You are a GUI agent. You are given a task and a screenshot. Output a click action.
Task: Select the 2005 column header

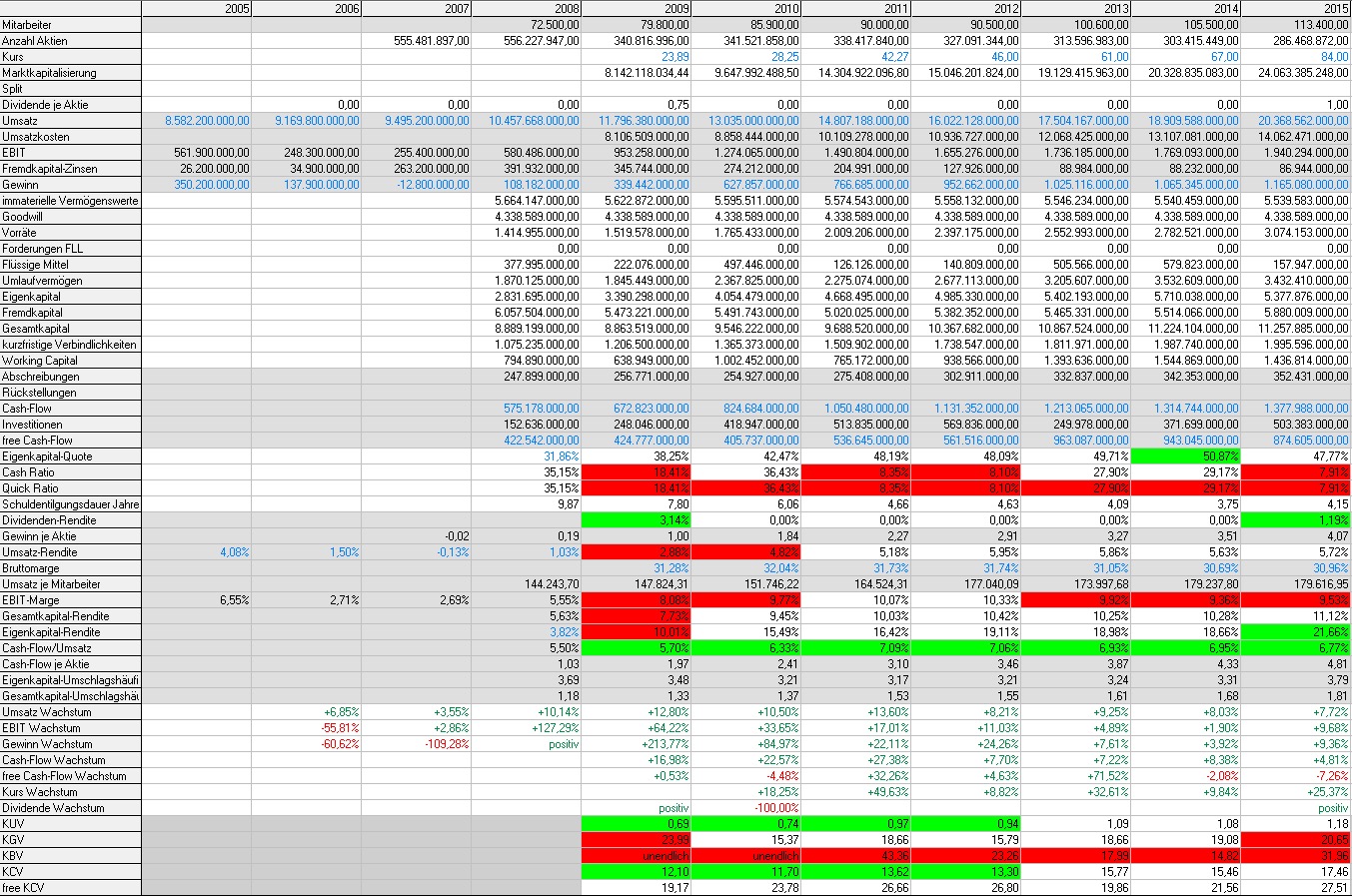tap(197, 8)
